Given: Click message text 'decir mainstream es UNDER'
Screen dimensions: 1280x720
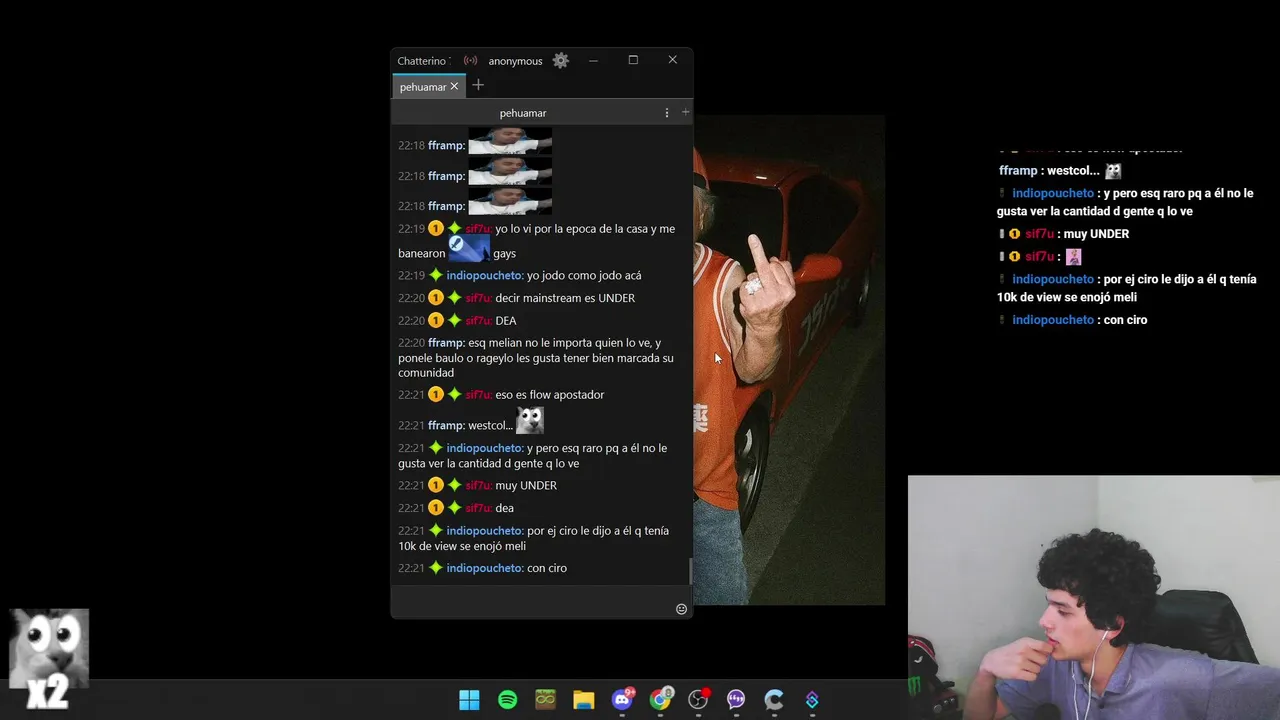Looking at the screenshot, I should 565,298.
